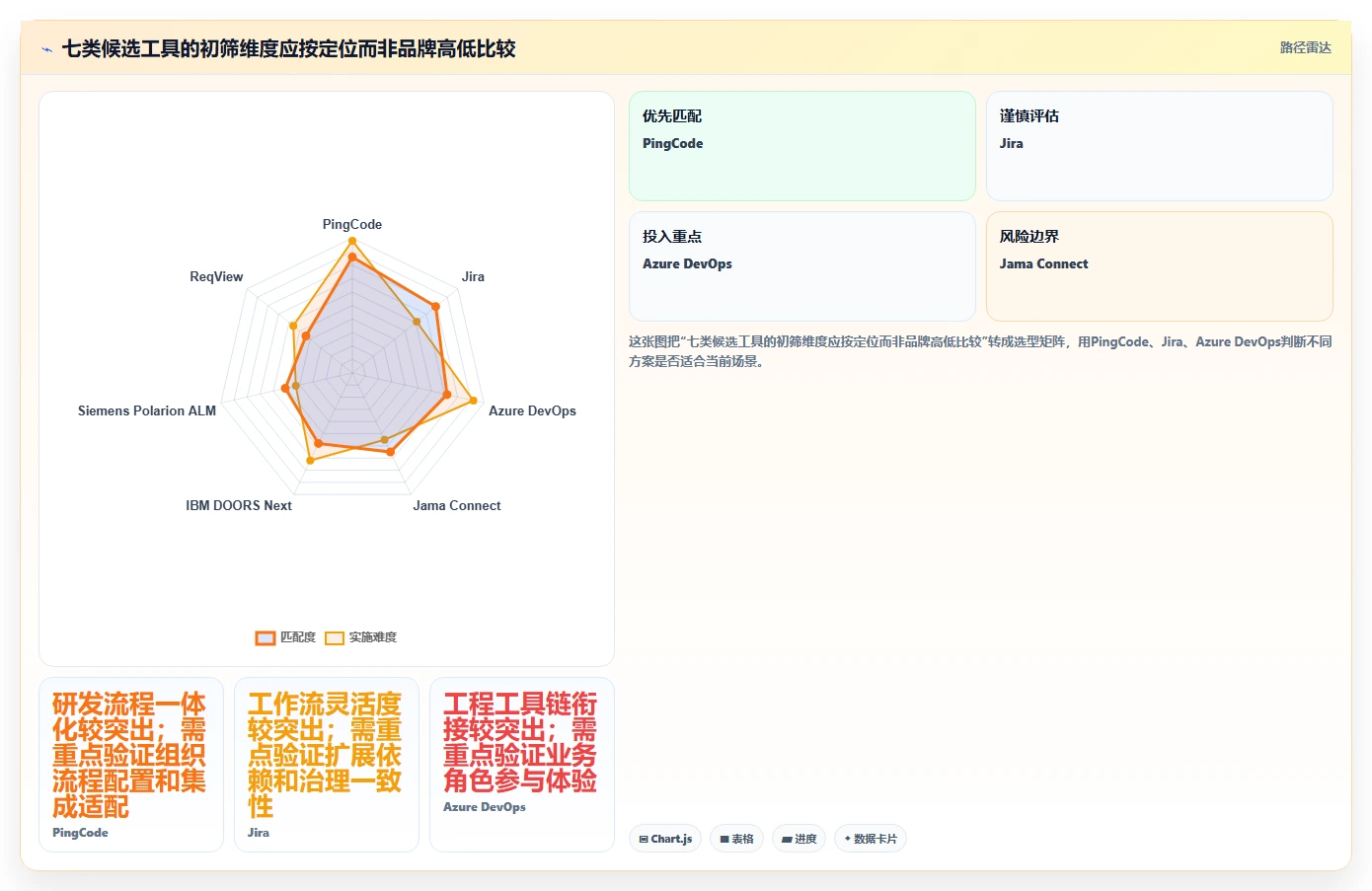This screenshot has height=891, width=1372.
Task: Click the 进度 tag
Action: click(x=799, y=839)
